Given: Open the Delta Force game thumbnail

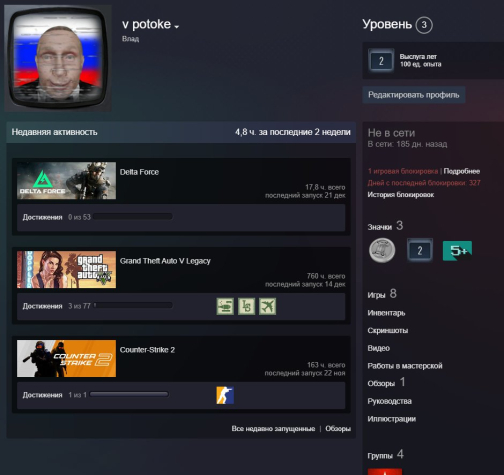Looking at the screenshot, I should [66, 181].
